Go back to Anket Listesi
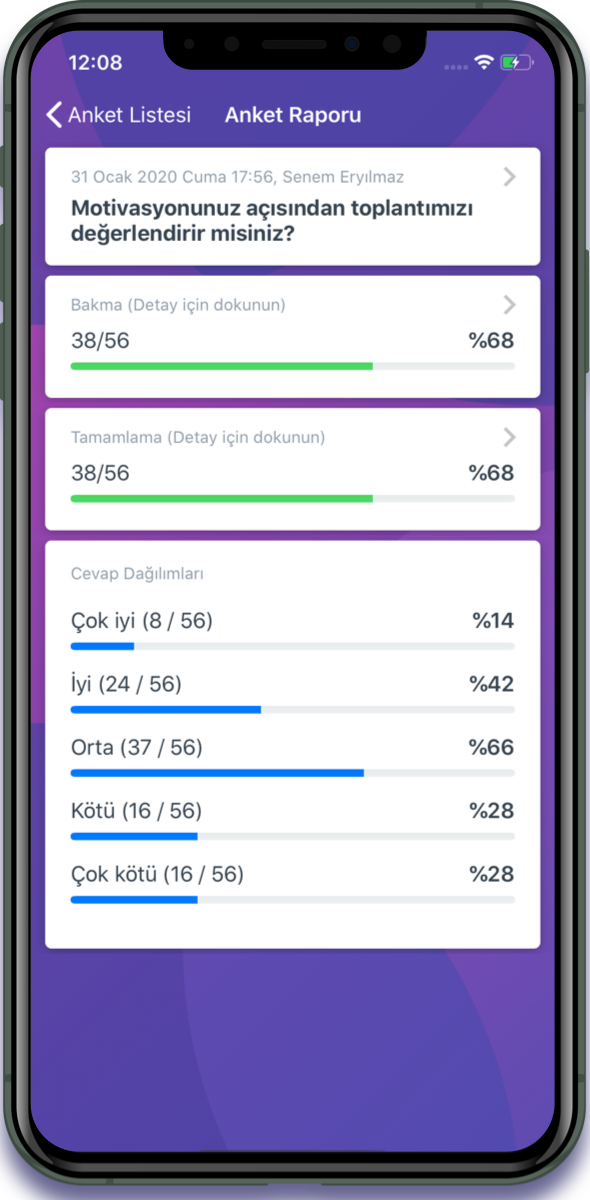The height and width of the screenshot is (1200, 590). click(x=119, y=115)
